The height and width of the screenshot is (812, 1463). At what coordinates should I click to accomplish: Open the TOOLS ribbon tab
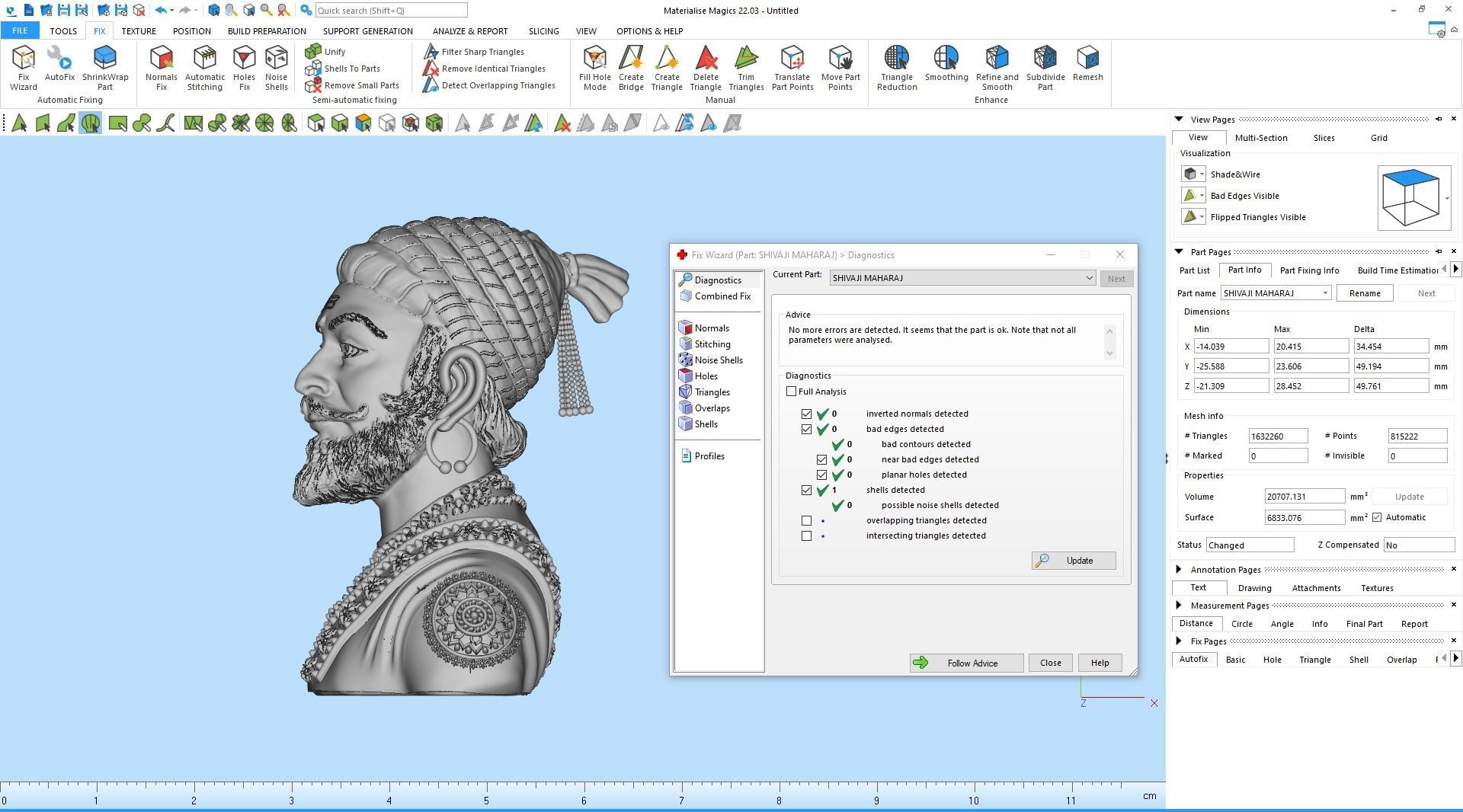point(63,31)
